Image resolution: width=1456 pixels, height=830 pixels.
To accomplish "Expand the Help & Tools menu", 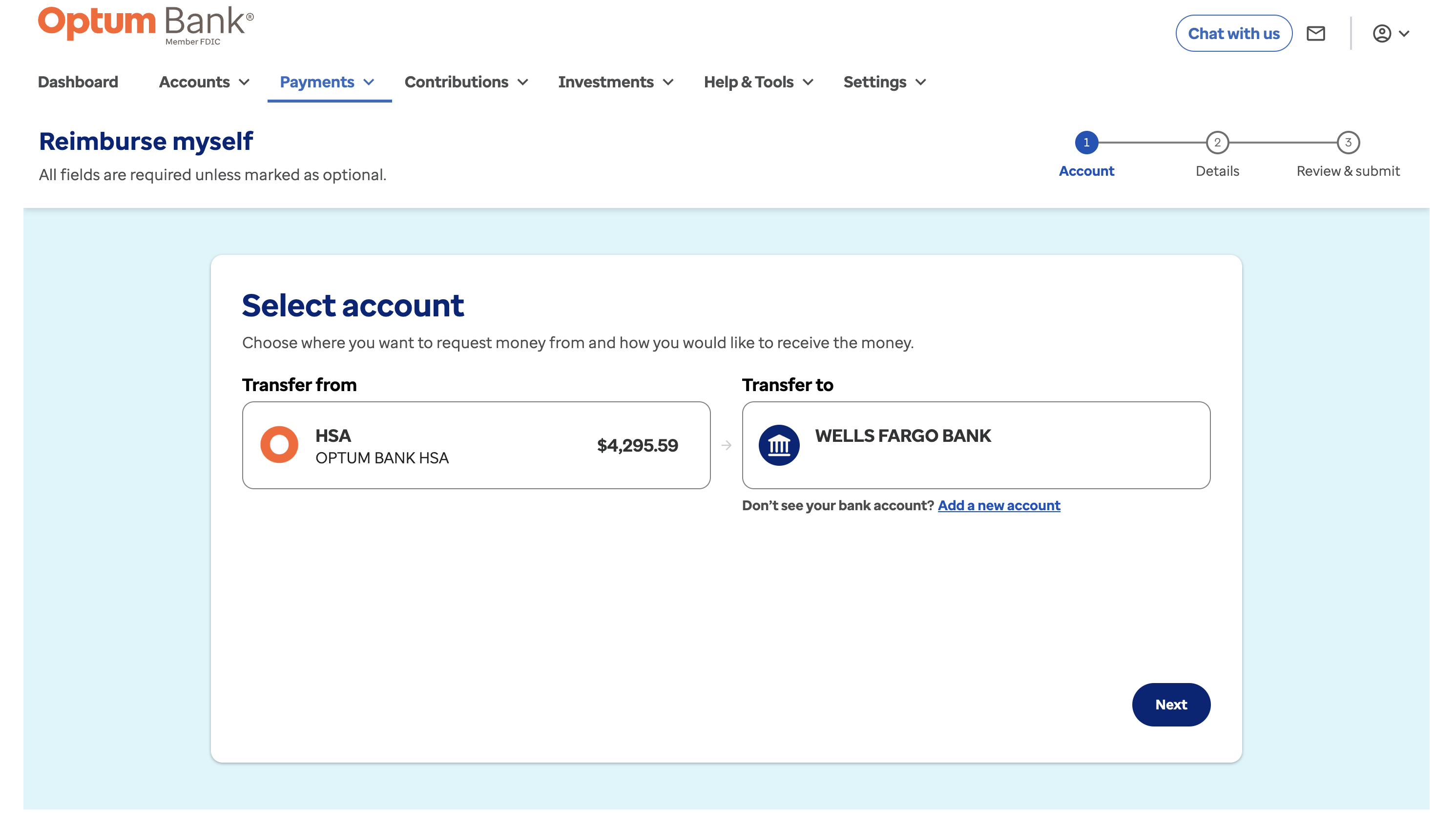I will [758, 82].
